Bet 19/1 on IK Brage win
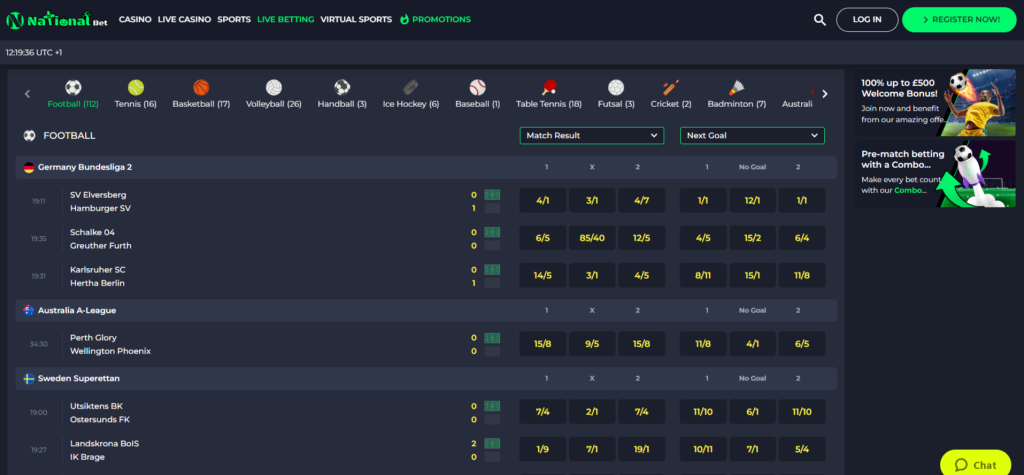 tap(641, 449)
